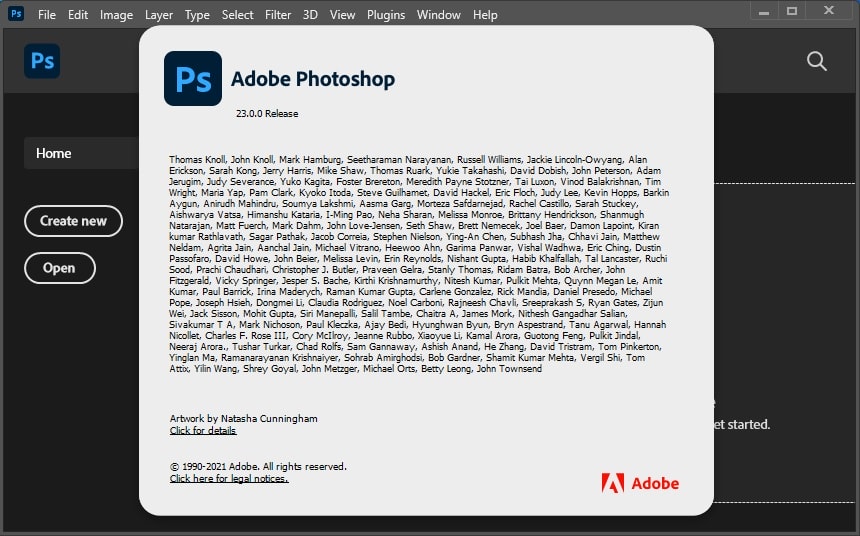Open the search magnifier icon
The image size is (860, 536).
(x=817, y=61)
